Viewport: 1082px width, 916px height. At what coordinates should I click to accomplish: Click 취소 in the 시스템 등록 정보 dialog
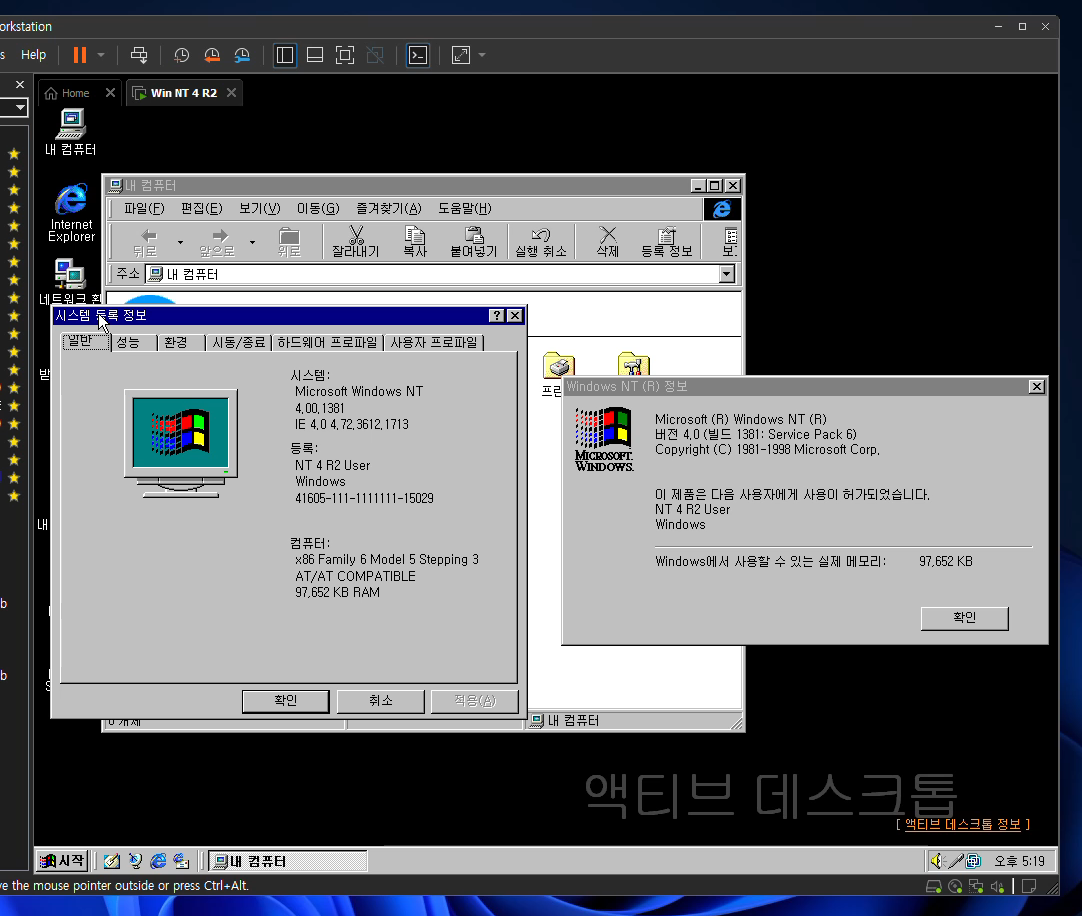pyautogui.click(x=380, y=701)
